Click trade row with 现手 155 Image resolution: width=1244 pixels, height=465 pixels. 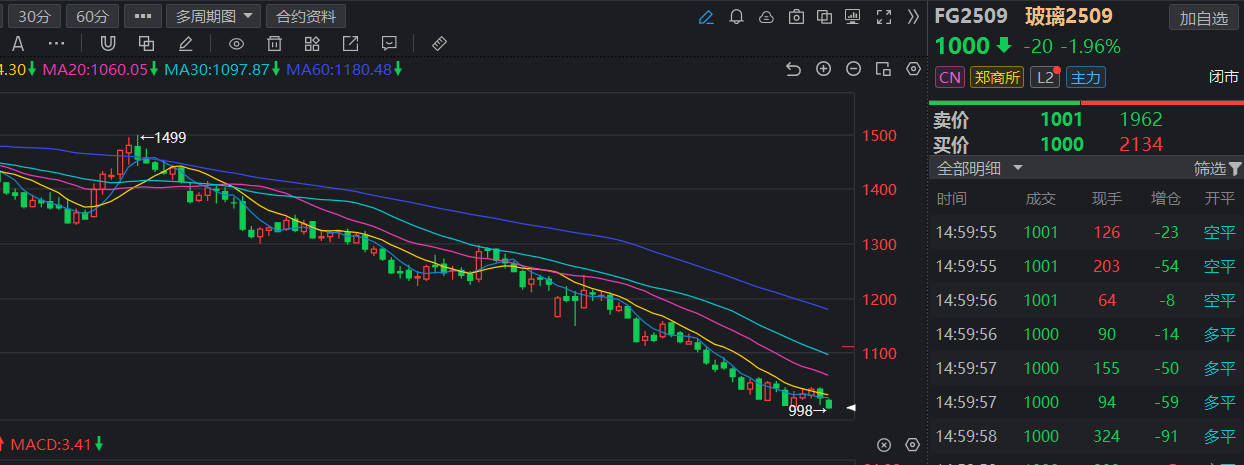(x=1086, y=369)
